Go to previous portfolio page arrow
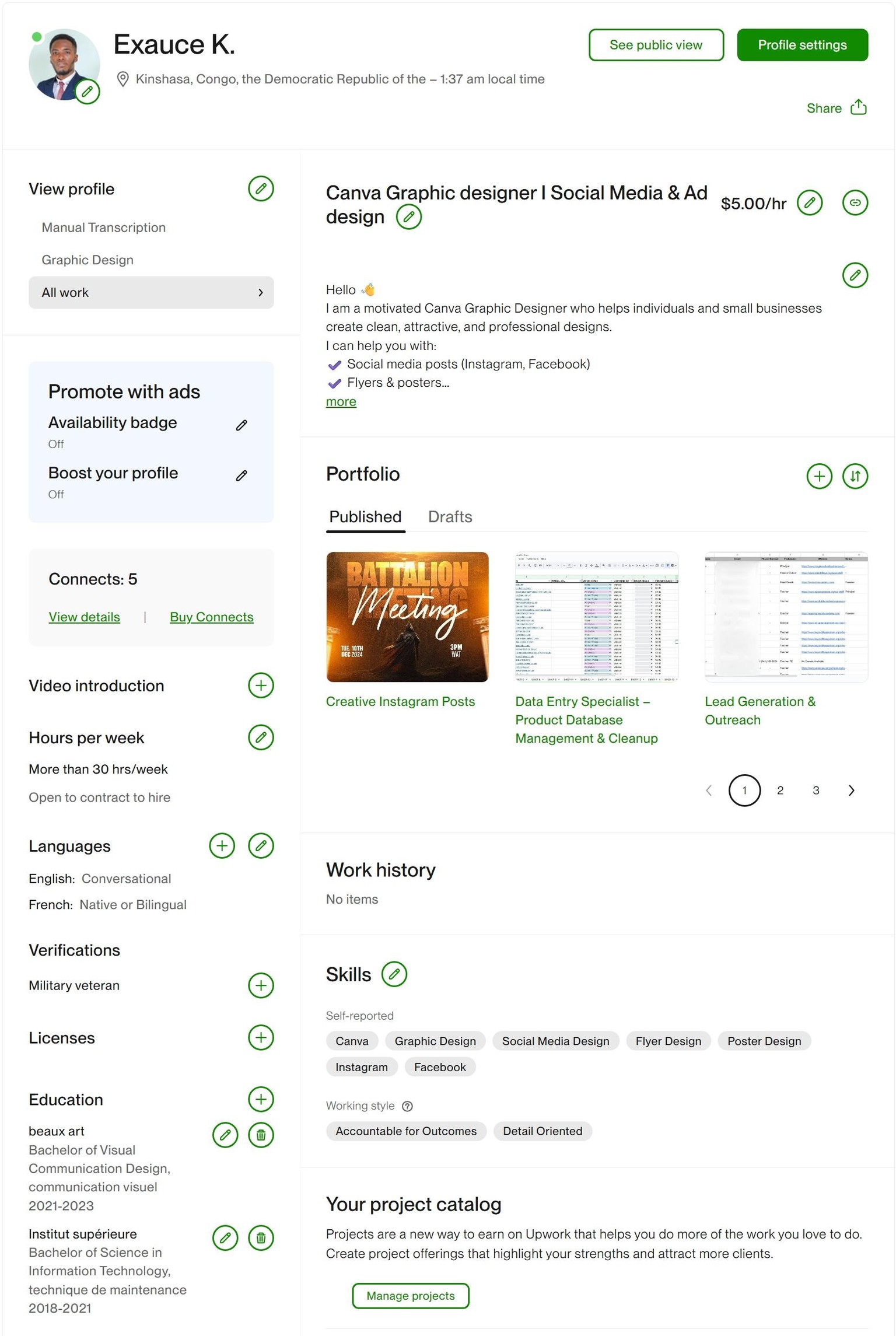Screen dimensions: 896x1336 click(709, 791)
